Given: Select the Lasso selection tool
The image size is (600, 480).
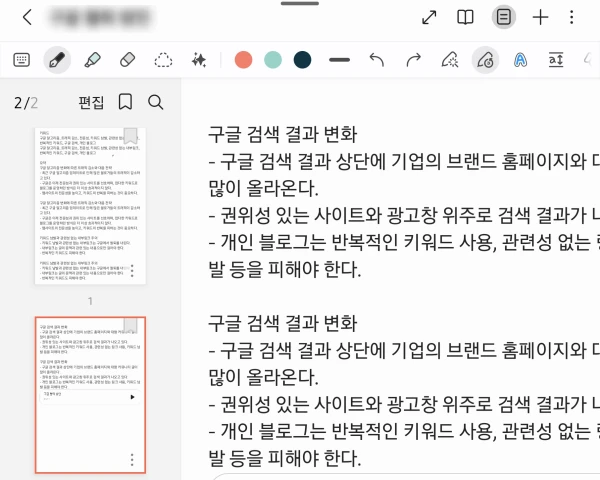Looking at the screenshot, I should coord(163,60).
